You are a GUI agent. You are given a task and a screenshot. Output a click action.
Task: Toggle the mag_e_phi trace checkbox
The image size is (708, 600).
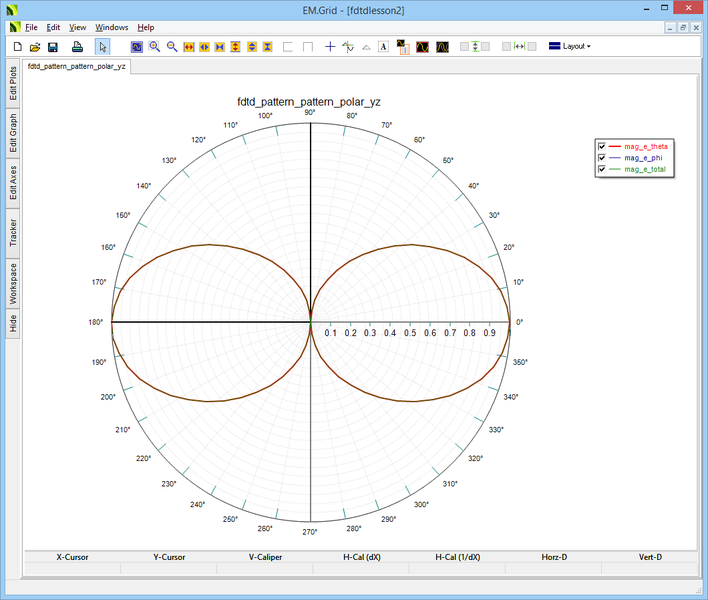[x=601, y=158]
